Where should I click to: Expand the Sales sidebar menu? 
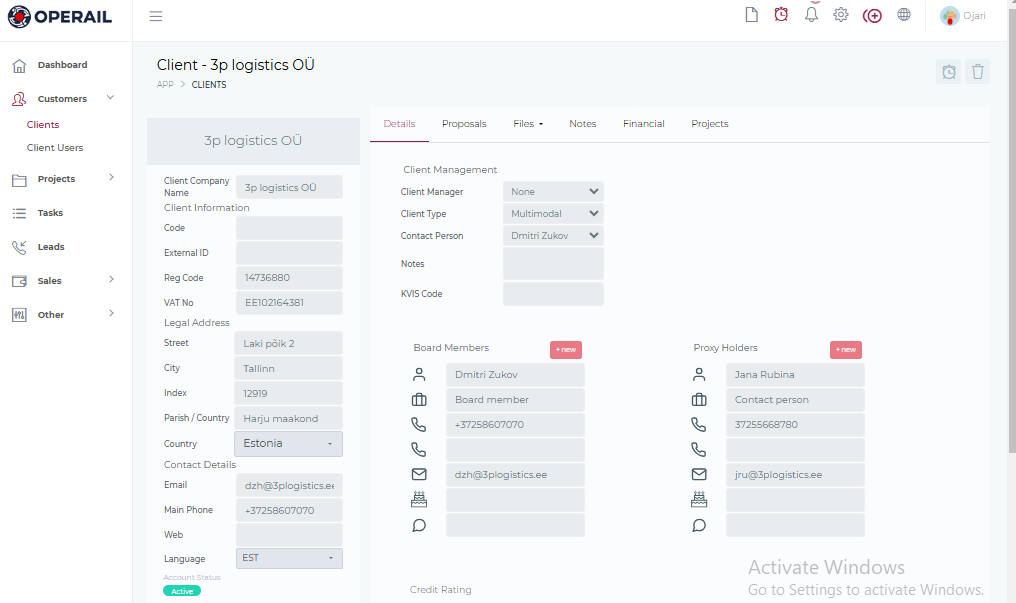pyautogui.click(x=64, y=281)
